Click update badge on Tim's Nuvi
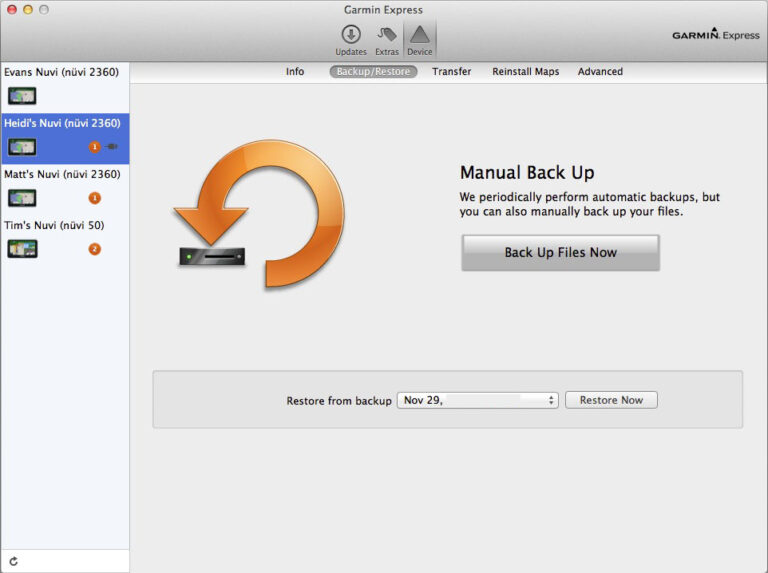This screenshot has width=768, height=573. pos(95,249)
